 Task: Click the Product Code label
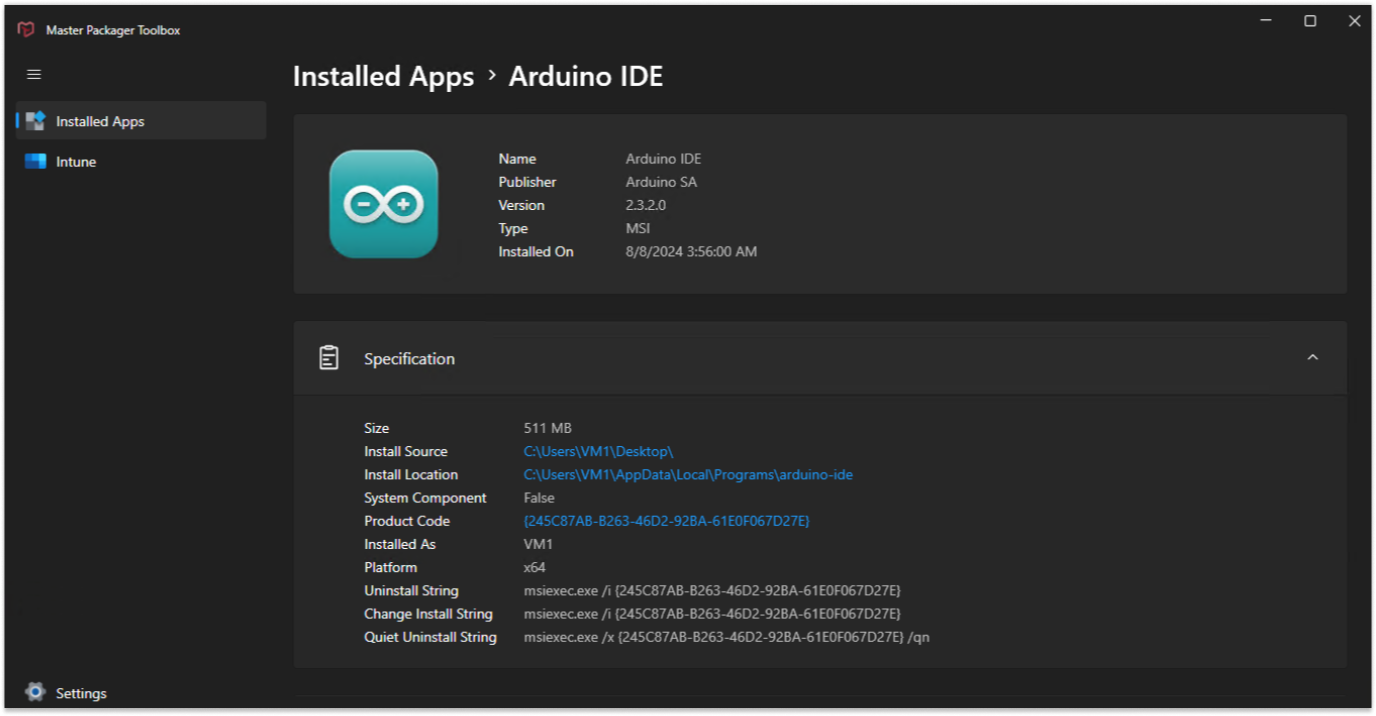pyautogui.click(x=407, y=521)
